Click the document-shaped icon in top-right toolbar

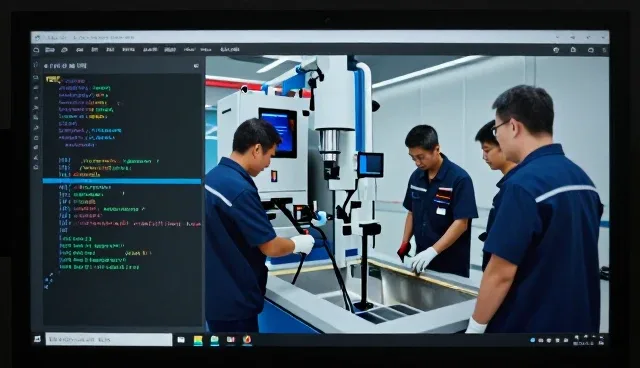(573, 49)
